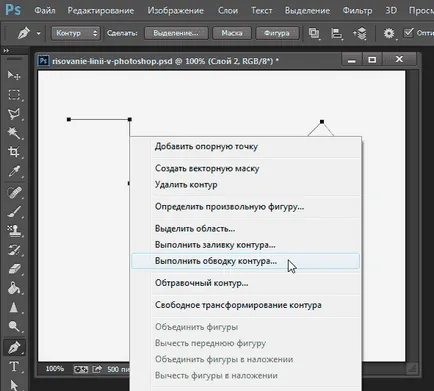
Task: Select the History Brush tool
Action: coord(14,250)
